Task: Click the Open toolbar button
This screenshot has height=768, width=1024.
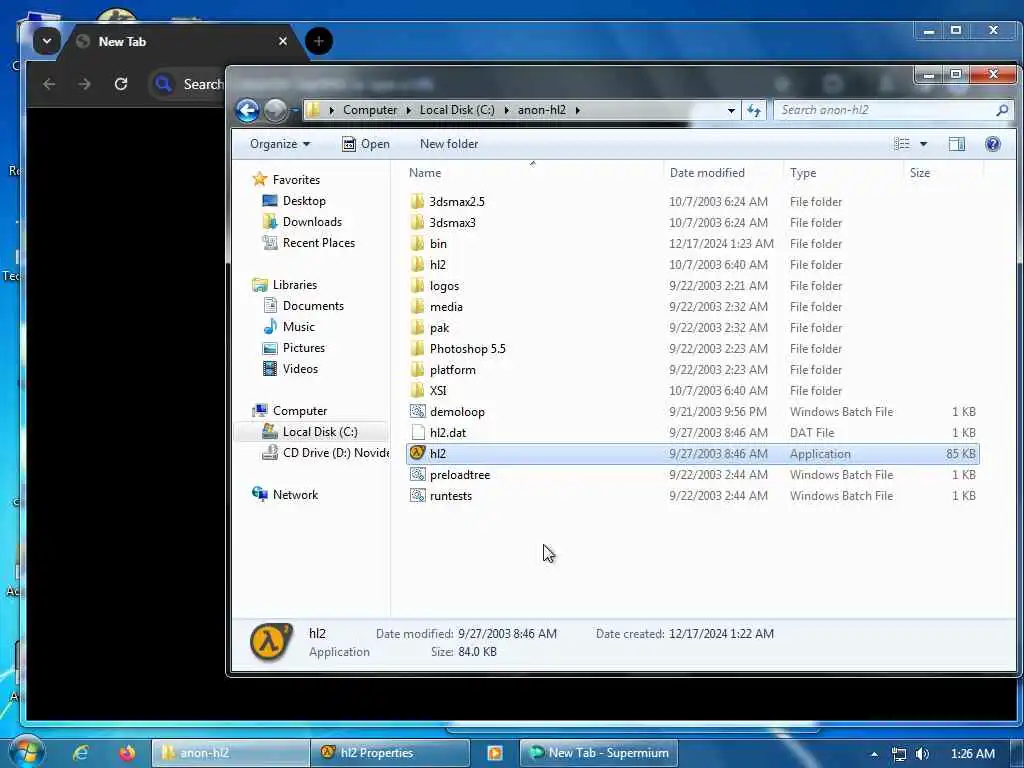Action: [x=366, y=144]
